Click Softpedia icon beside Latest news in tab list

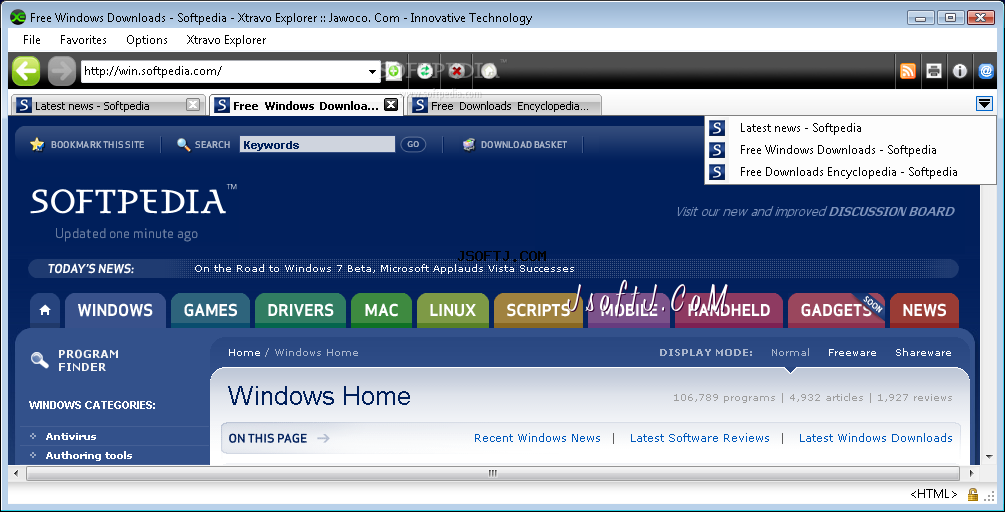click(x=717, y=128)
